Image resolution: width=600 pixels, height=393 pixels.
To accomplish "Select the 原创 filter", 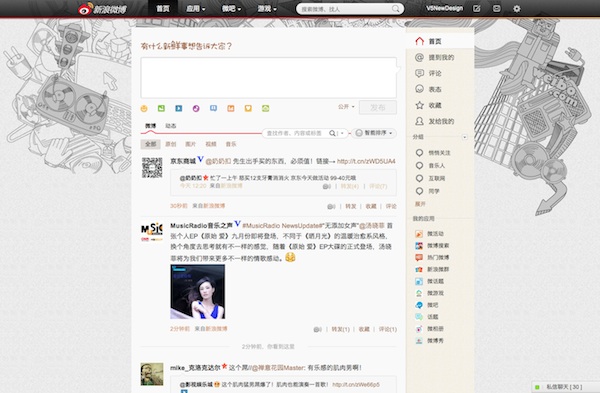I will click(171, 144).
